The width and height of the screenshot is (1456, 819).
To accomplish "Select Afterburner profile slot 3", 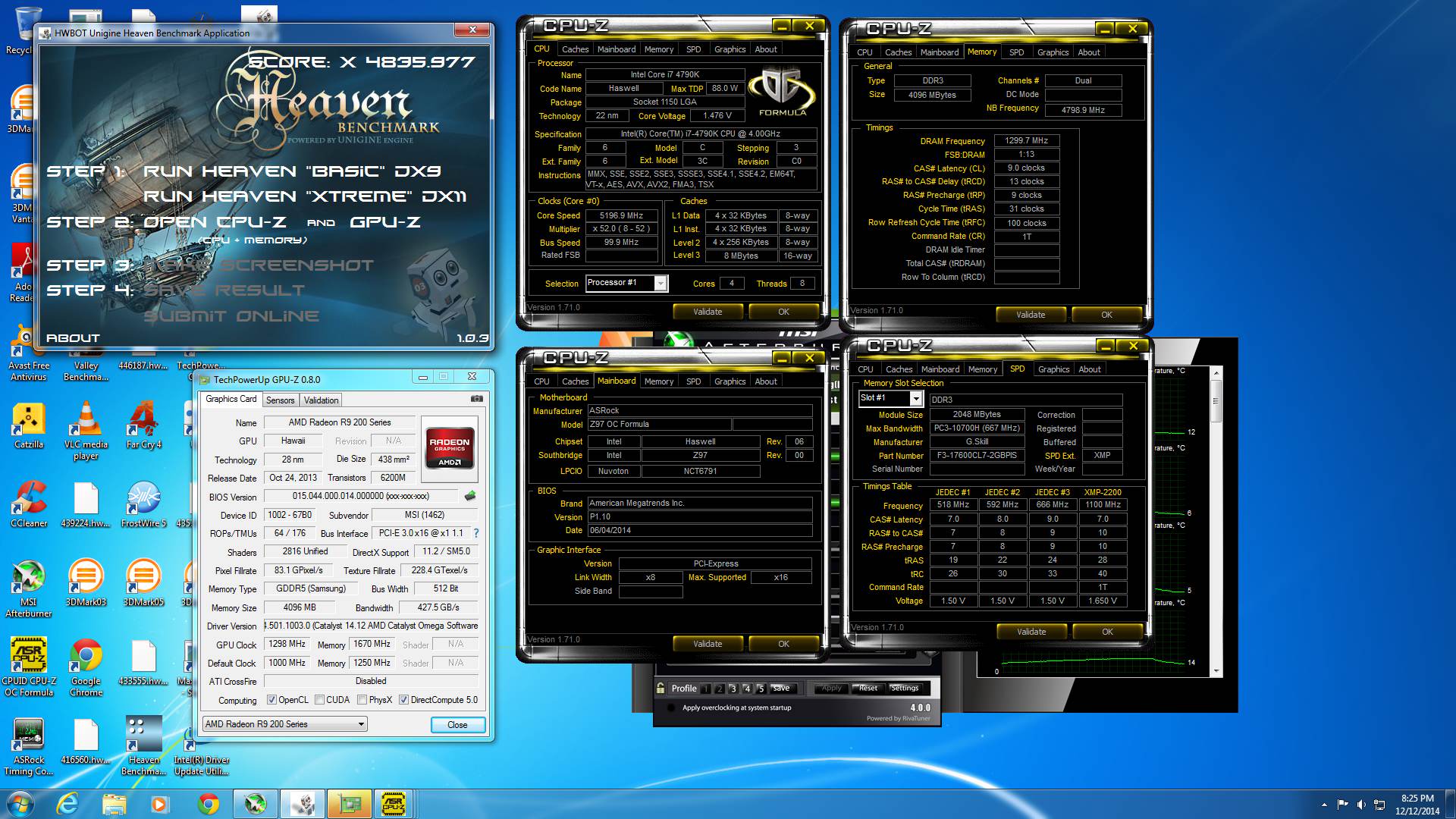I will [x=733, y=689].
